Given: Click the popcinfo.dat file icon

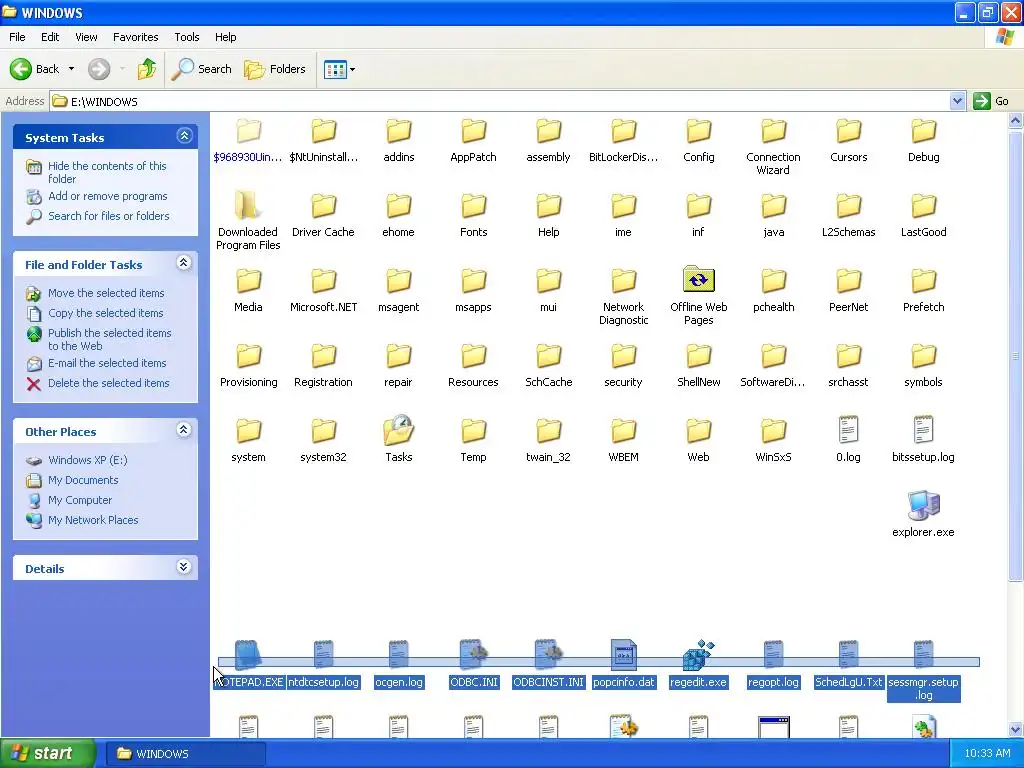Looking at the screenshot, I should [x=623, y=655].
